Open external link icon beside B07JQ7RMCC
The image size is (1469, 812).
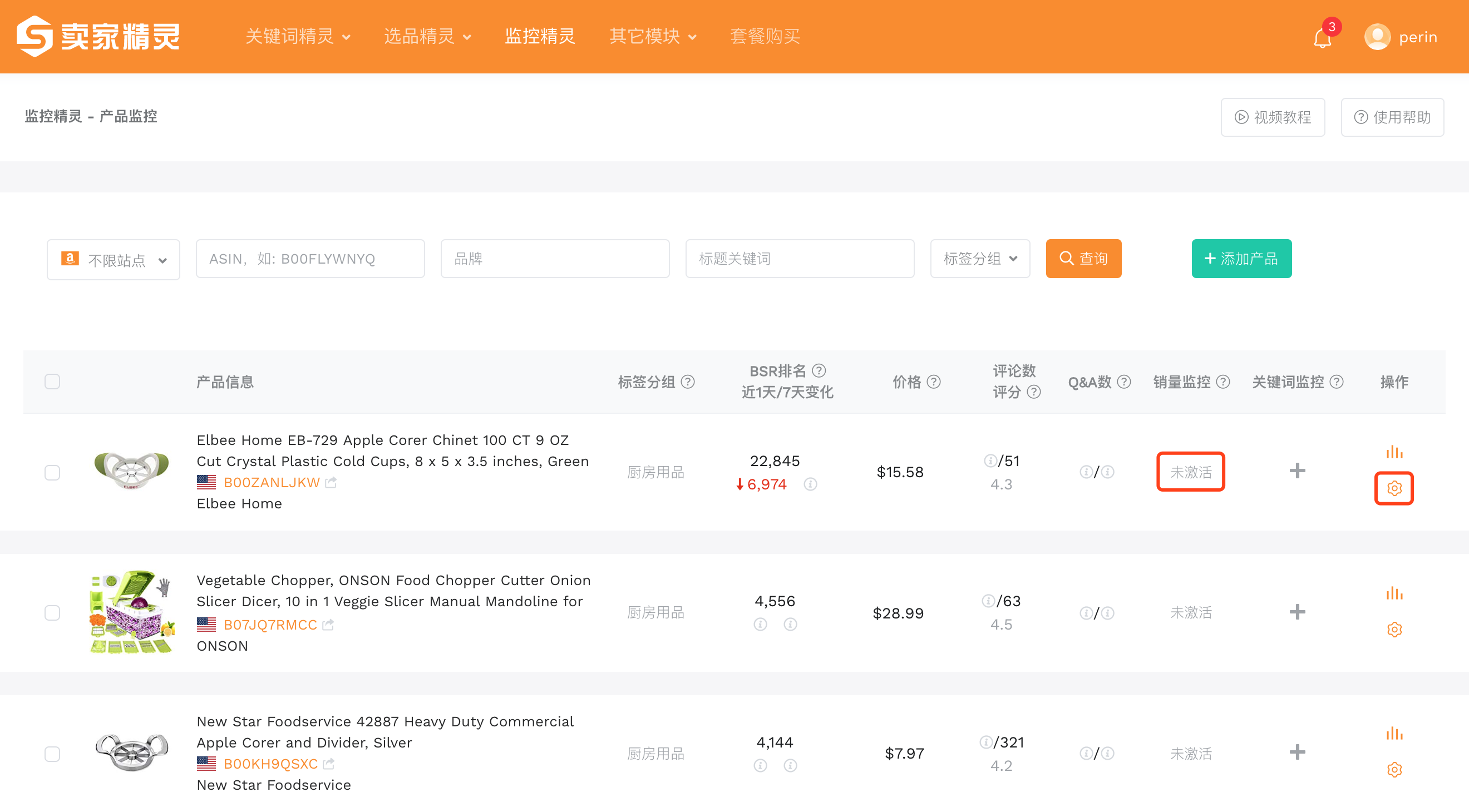[x=328, y=625]
